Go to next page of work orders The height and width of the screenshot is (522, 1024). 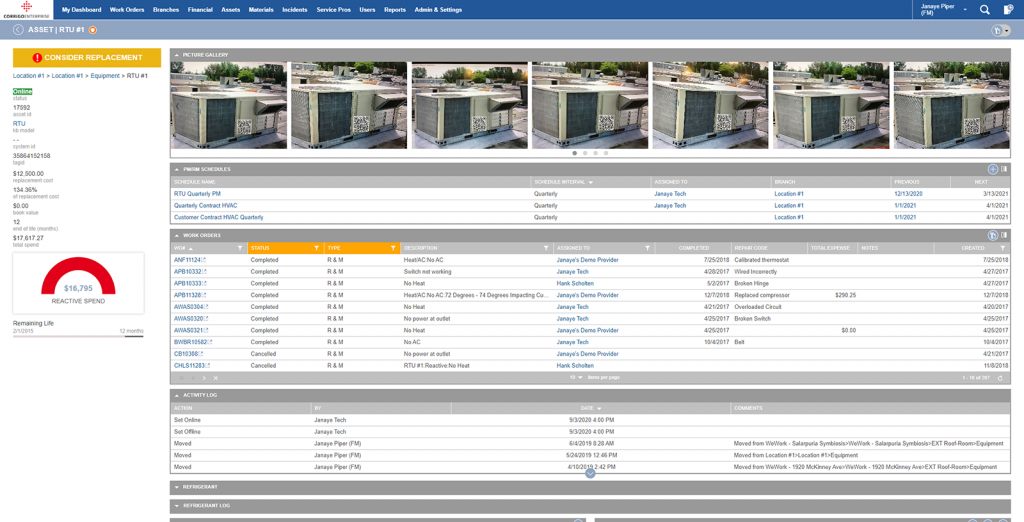(x=204, y=378)
